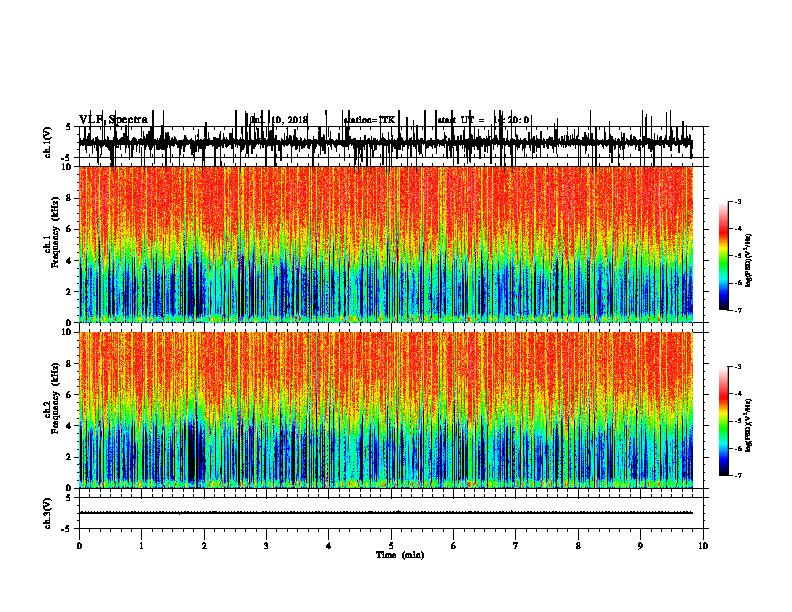Click the 2 kHz tick of ch.1 spectrogram
Viewport: 792px width, 612px height.
tap(70, 292)
